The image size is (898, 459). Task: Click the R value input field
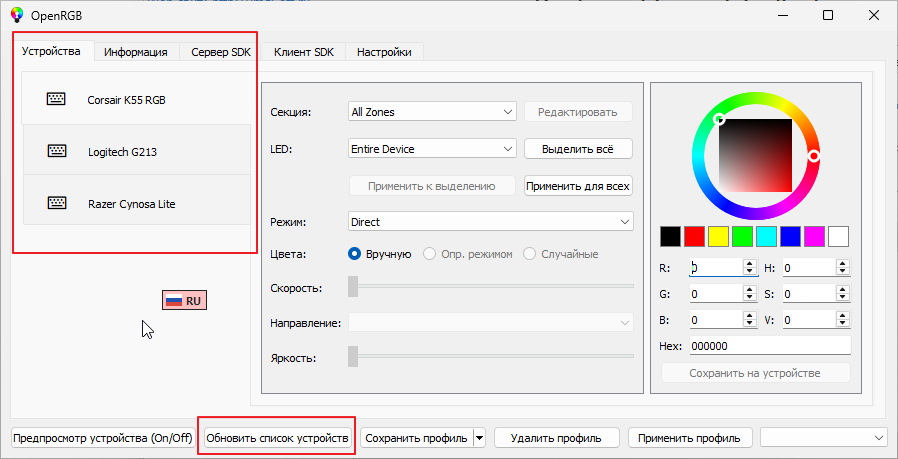716,267
